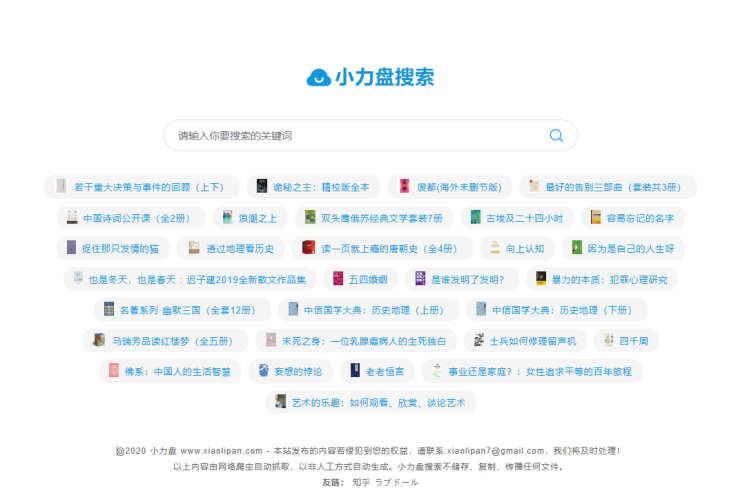Click book cover icon for 幽默三国
This screenshot has width=747, height=500.
click(109, 309)
